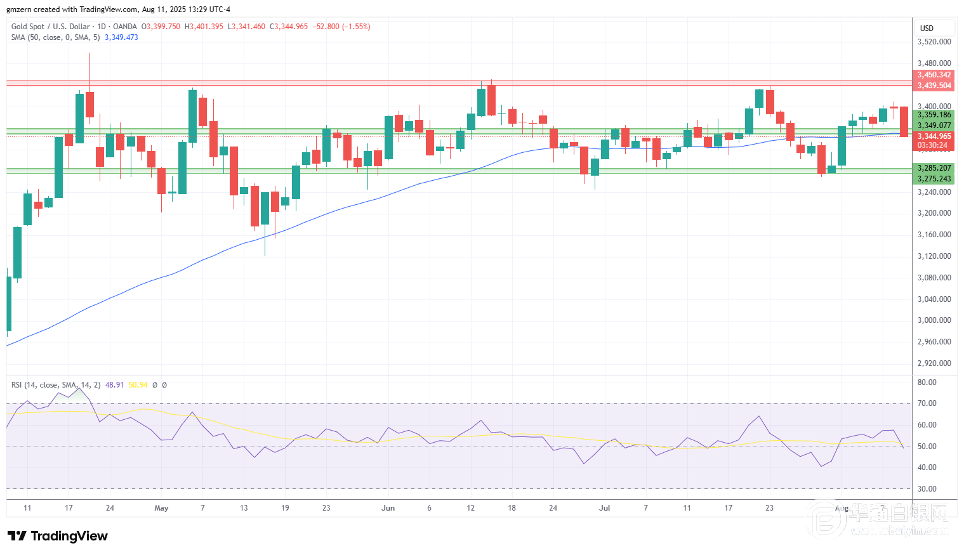Open the USD currency label on the price scale

[926, 28]
